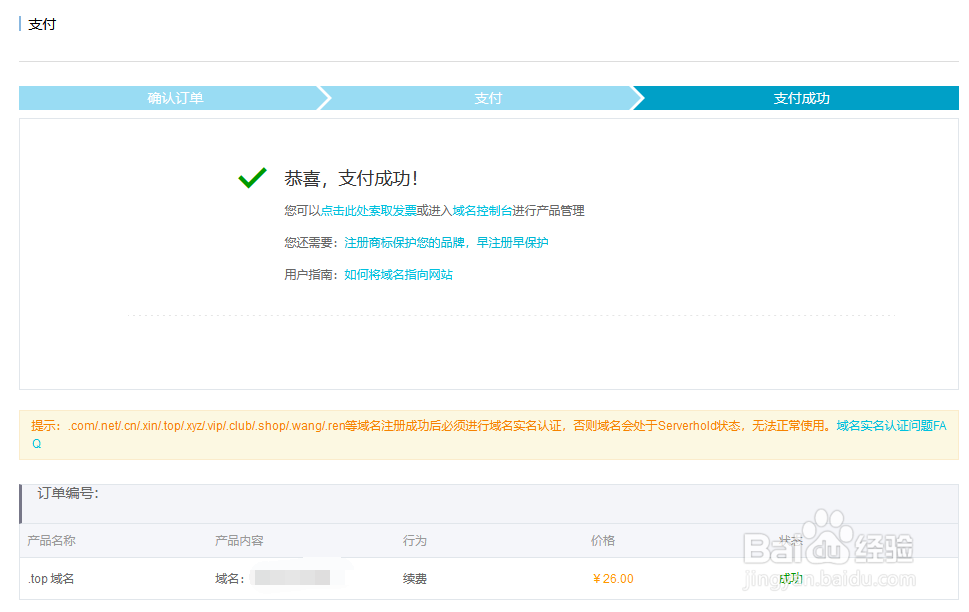Open 如何将域名指向网站 guide link
Viewport: 969px width, 612px height.
coord(398,275)
